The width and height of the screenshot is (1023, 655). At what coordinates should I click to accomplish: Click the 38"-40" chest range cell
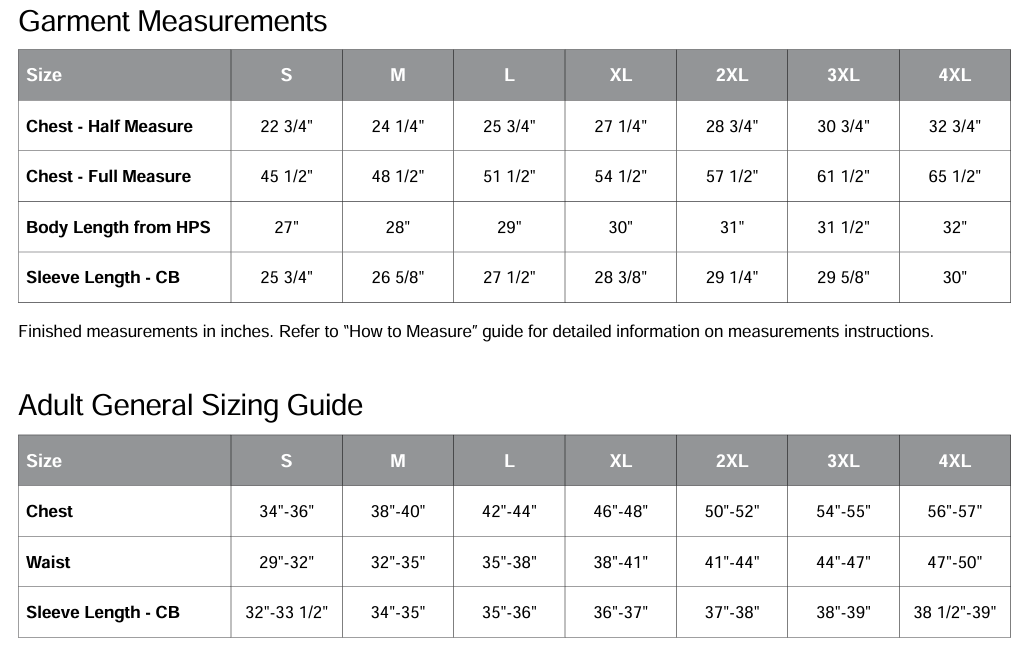pos(397,511)
